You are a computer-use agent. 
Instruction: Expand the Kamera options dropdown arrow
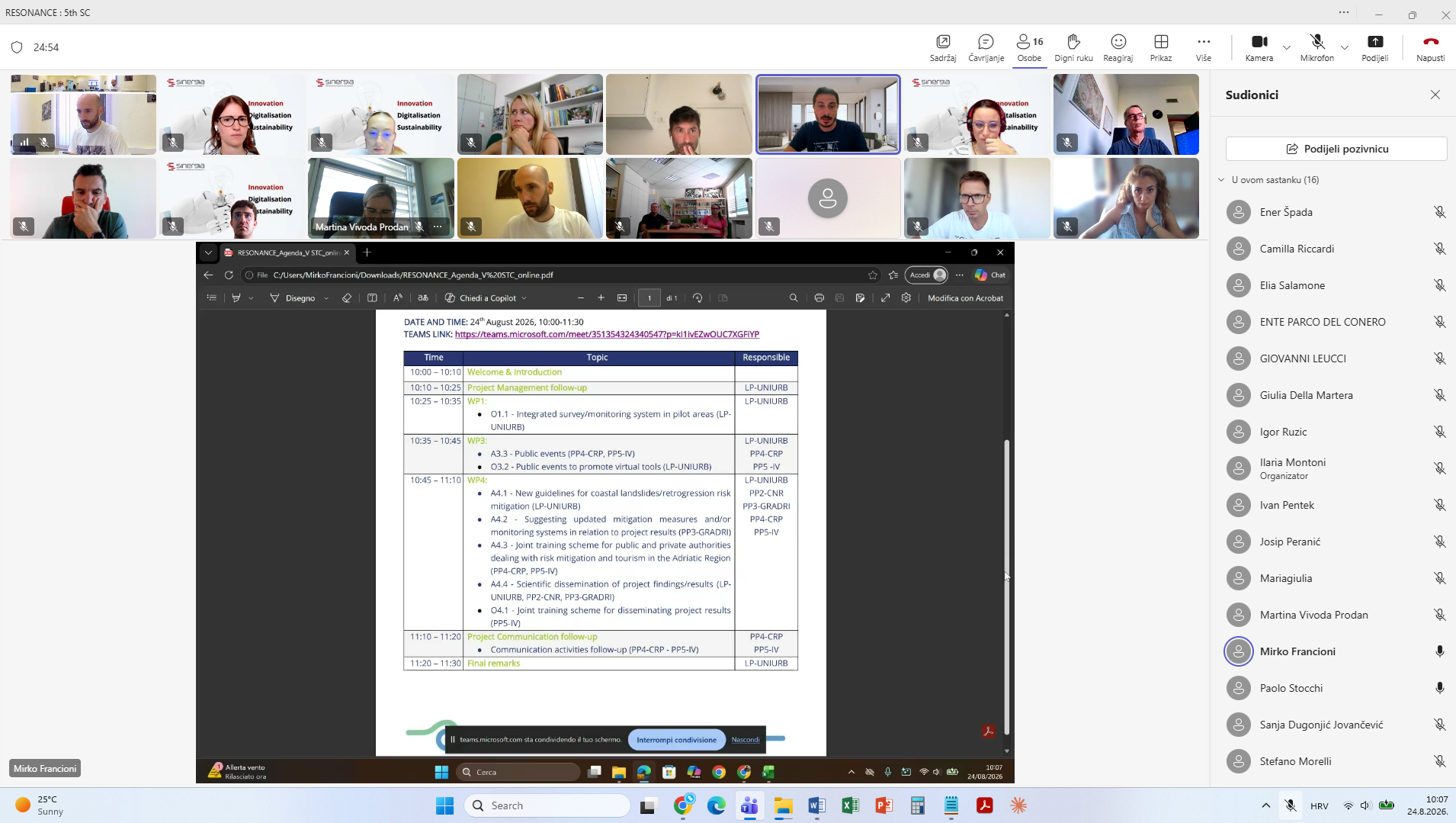click(1287, 47)
